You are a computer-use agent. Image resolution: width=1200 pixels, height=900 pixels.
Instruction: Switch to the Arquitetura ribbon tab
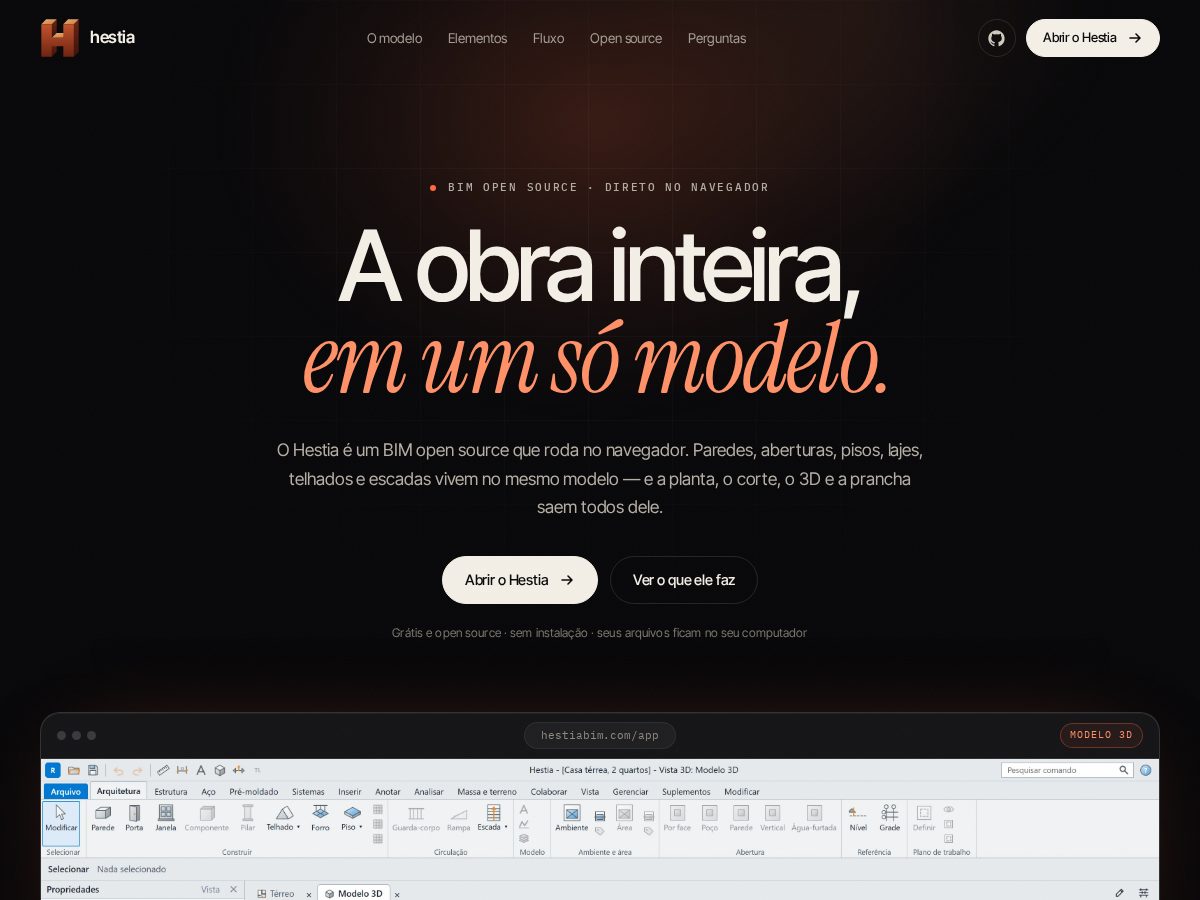[119, 791]
